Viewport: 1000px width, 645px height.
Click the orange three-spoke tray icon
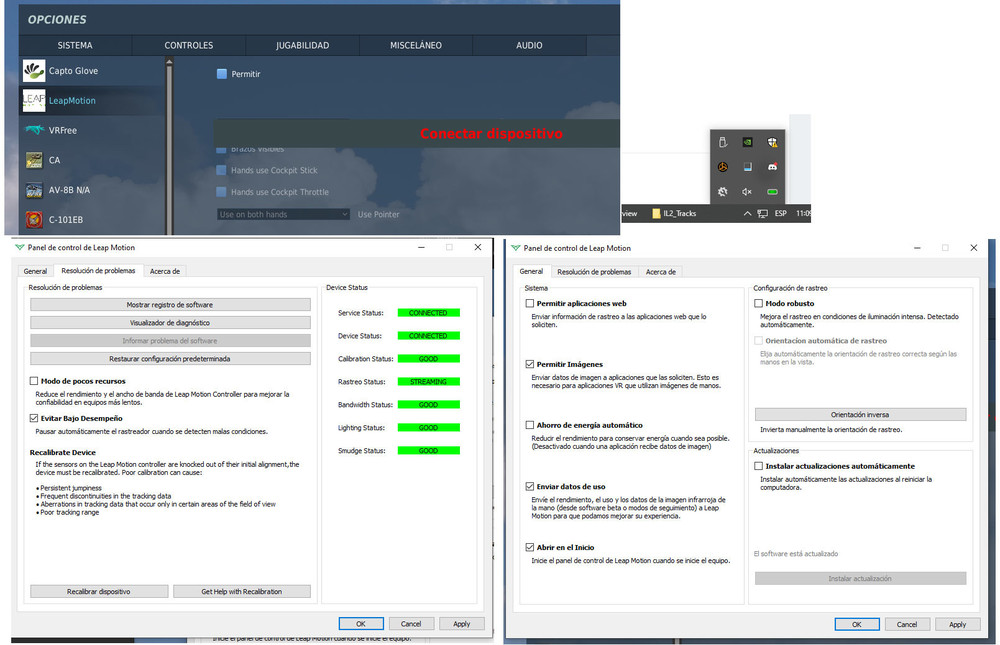point(723,167)
